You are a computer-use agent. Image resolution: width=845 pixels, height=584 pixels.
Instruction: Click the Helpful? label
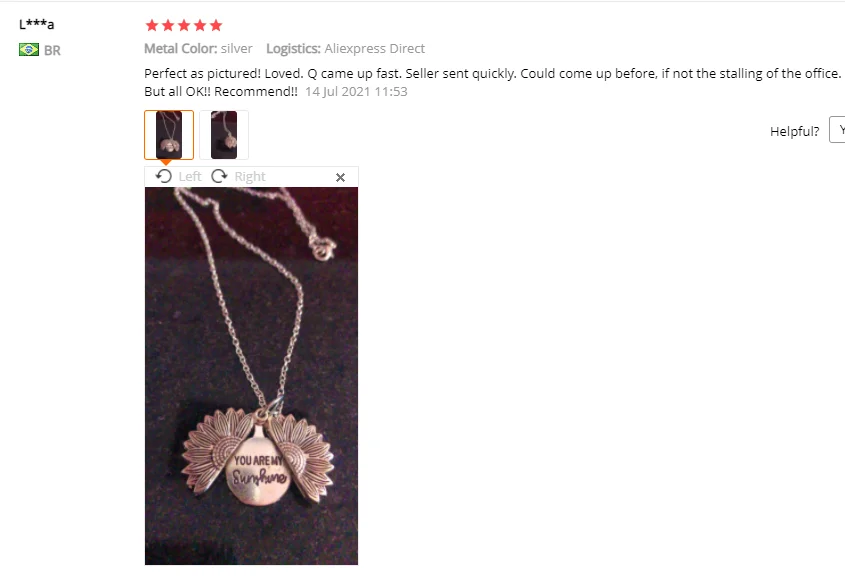pos(794,131)
